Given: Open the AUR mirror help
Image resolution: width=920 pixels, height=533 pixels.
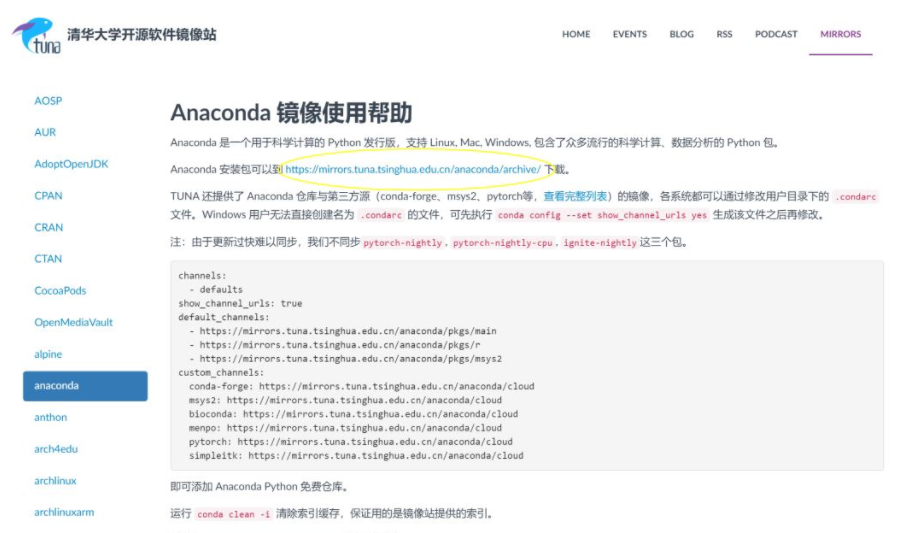Looking at the screenshot, I should pos(45,132).
